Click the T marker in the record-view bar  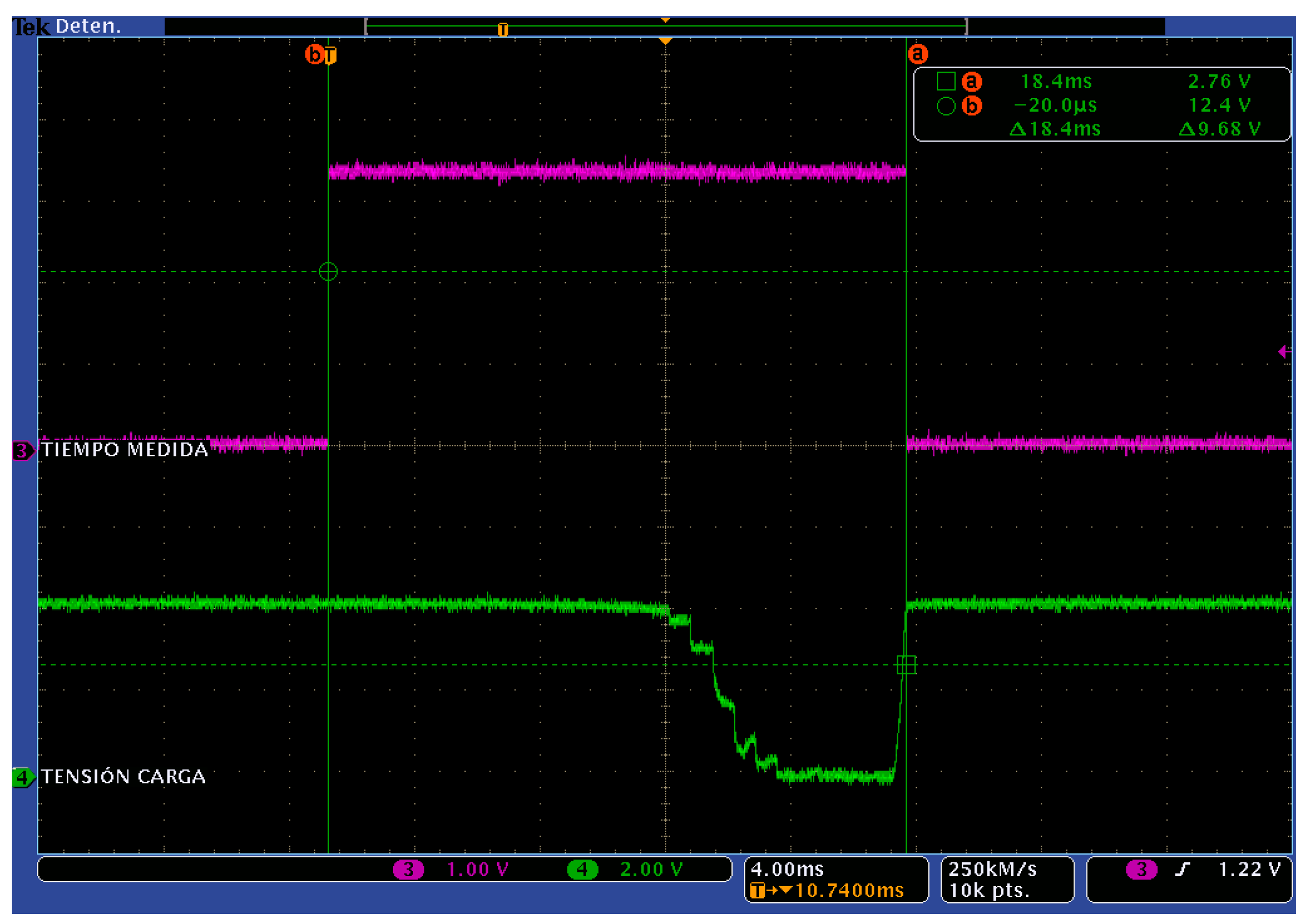(x=503, y=29)
